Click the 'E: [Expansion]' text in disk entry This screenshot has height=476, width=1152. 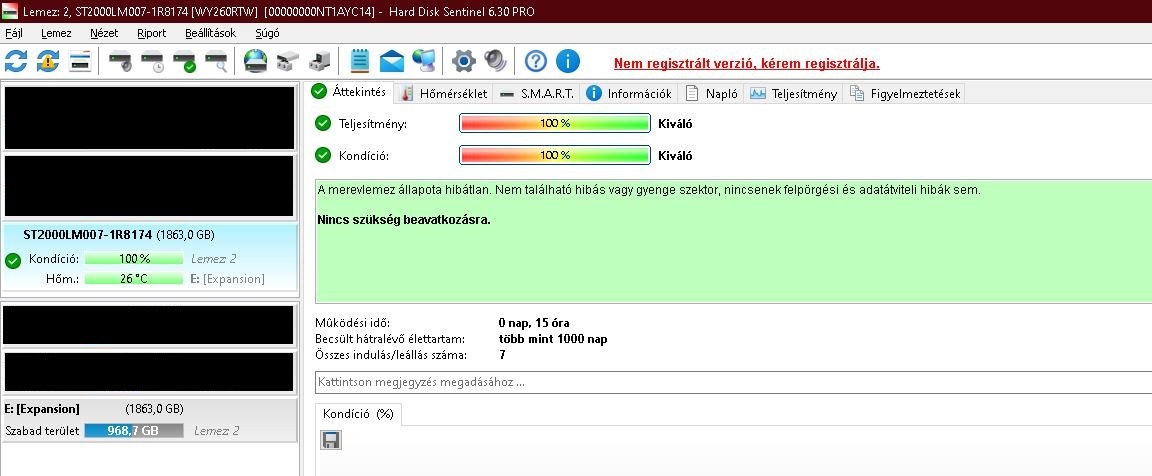(x=227, y=279)
